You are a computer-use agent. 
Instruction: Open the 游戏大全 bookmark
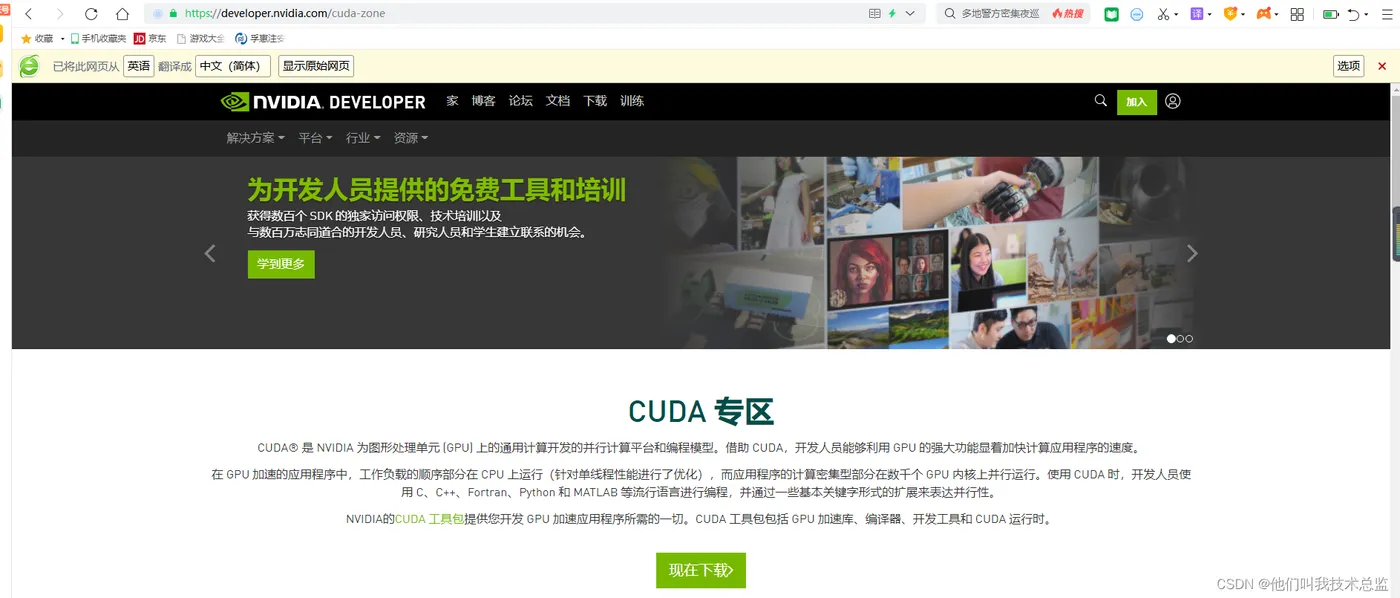coord(200,38)
